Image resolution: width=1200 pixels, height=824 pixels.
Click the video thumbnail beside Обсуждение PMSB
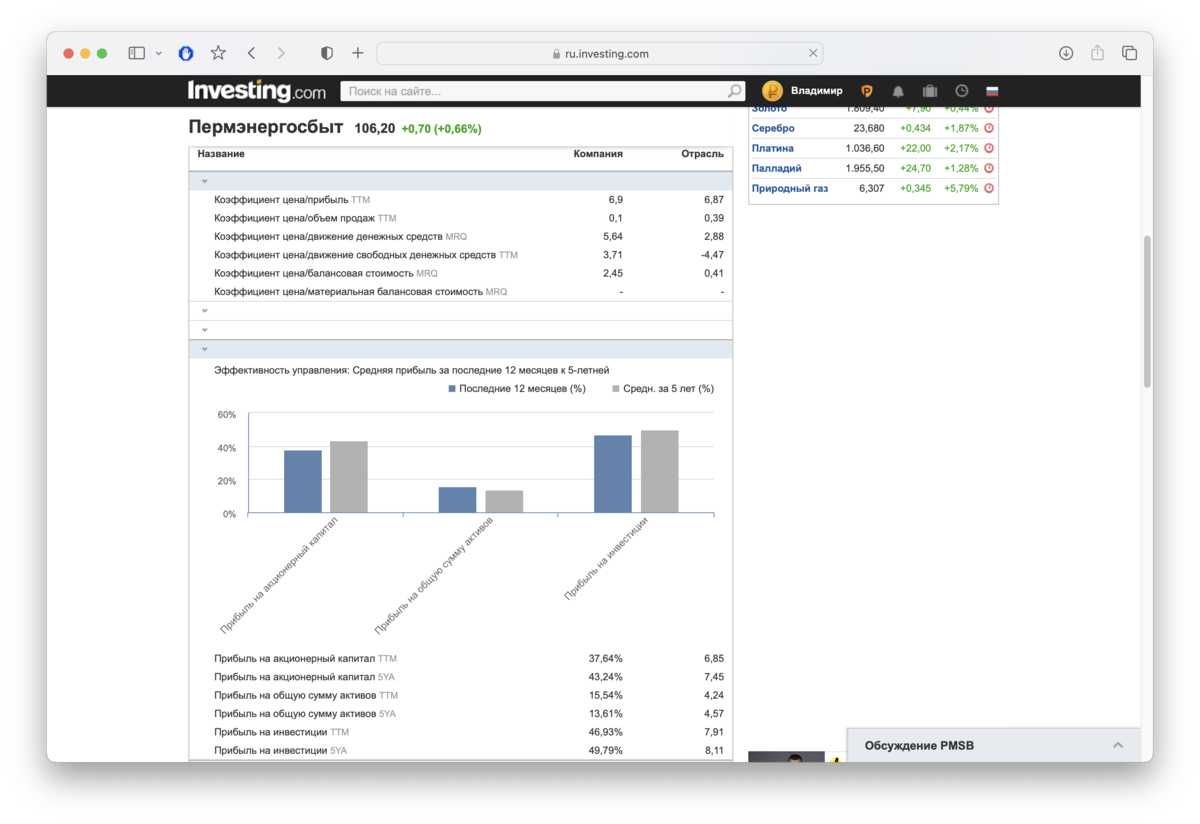[786, 757]
